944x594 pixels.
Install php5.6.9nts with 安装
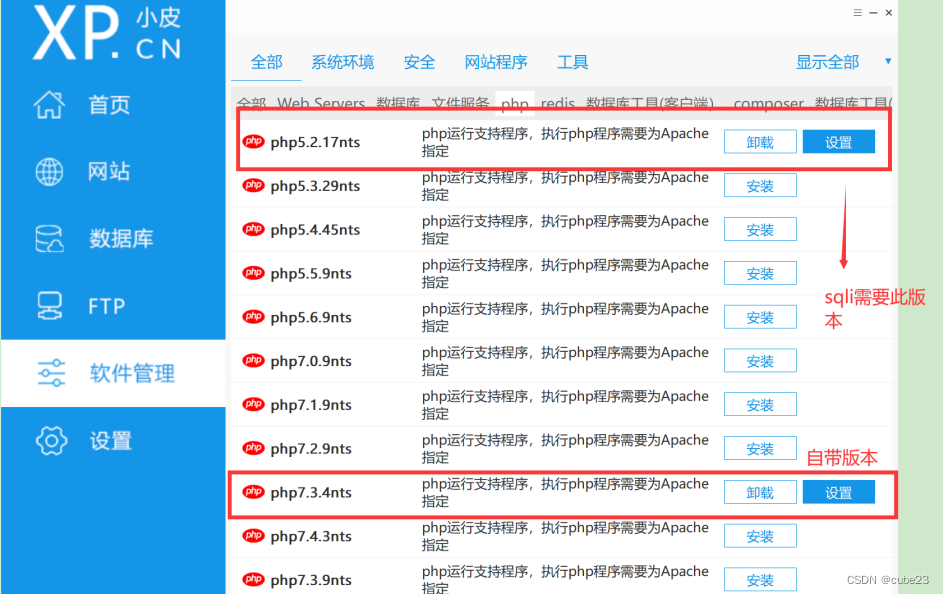[x=760, y=317]
